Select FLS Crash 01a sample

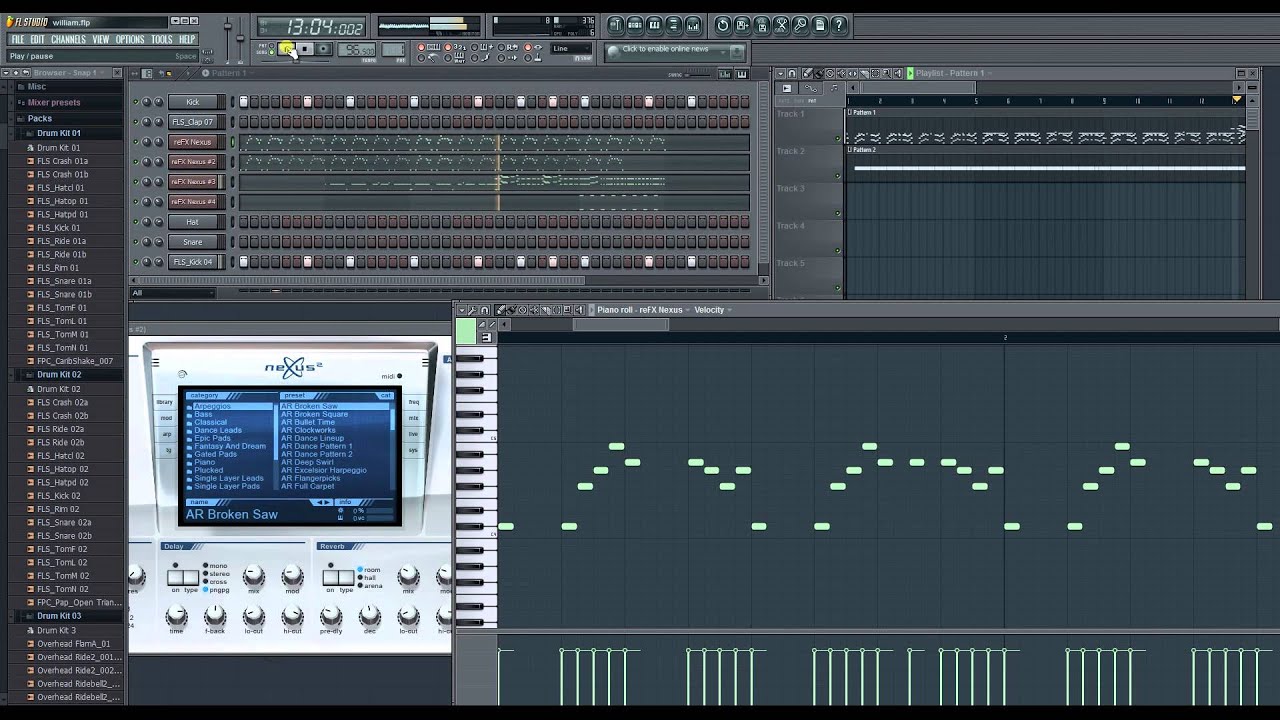(x=62, y=161)
